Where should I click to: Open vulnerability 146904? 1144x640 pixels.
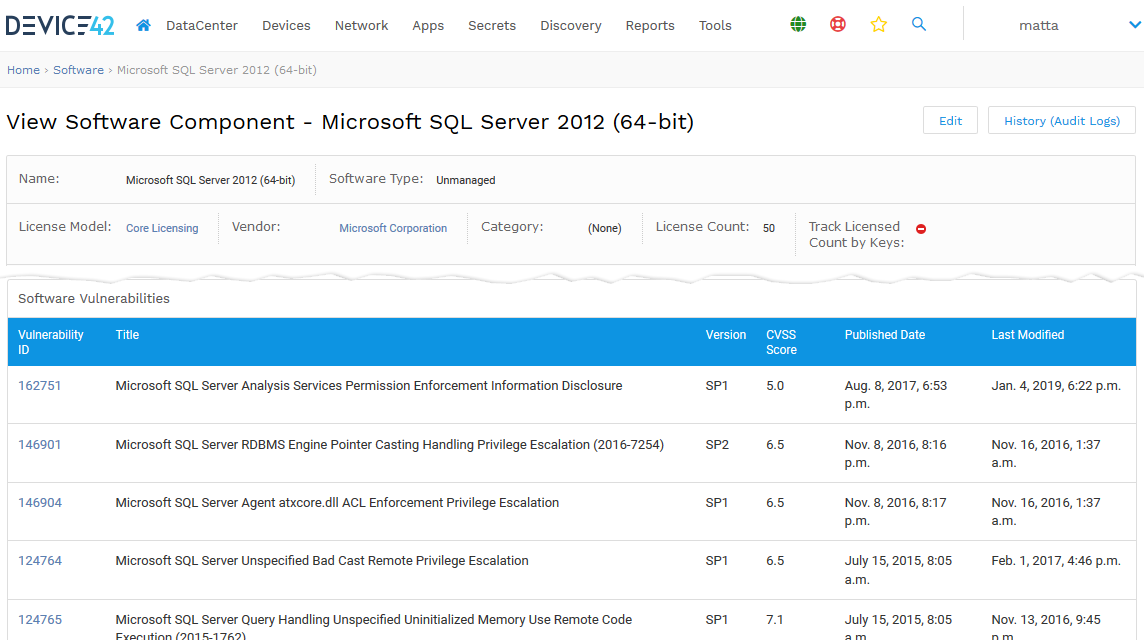[39, 503]
